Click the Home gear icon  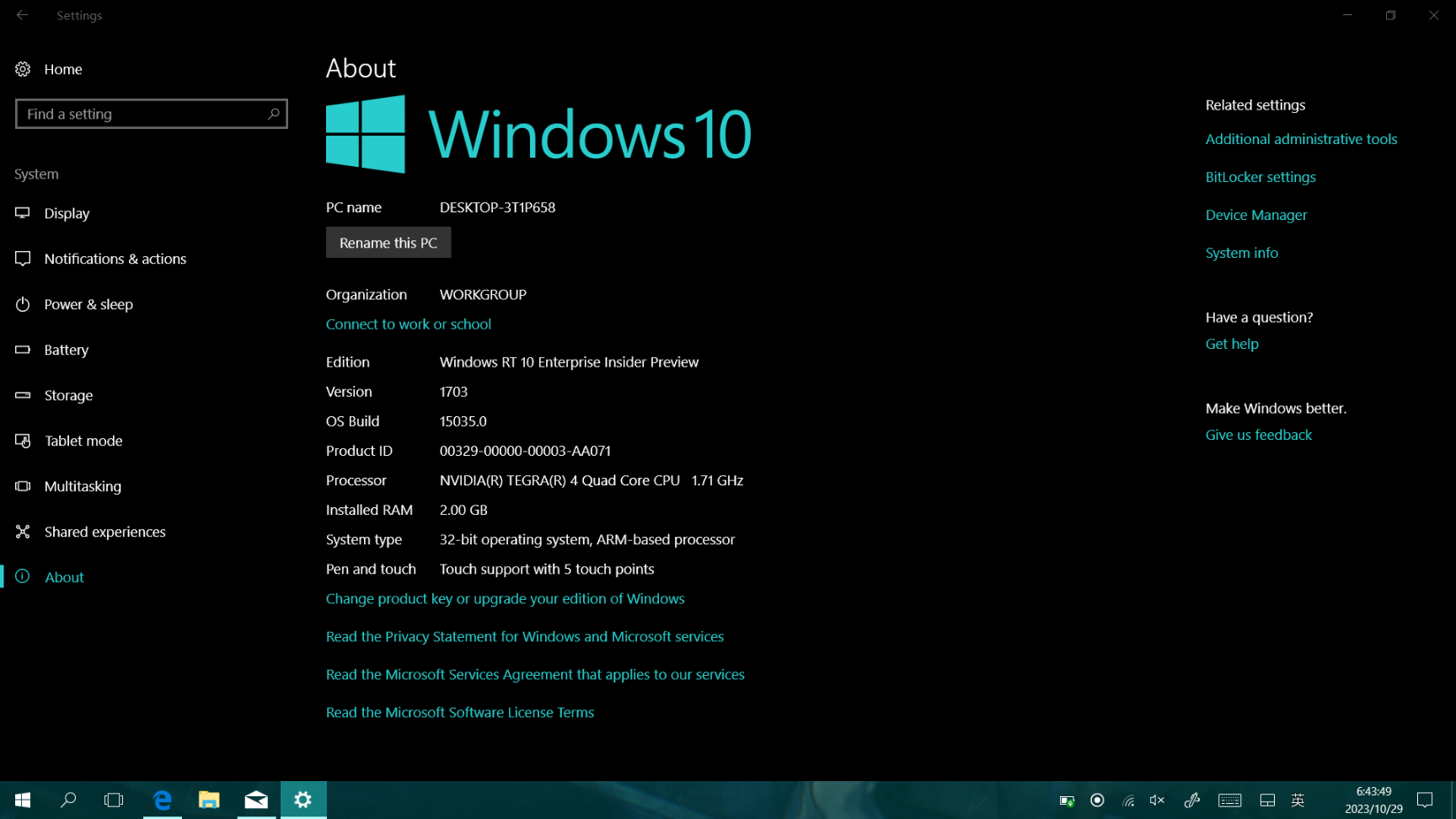tap(23, 69)
